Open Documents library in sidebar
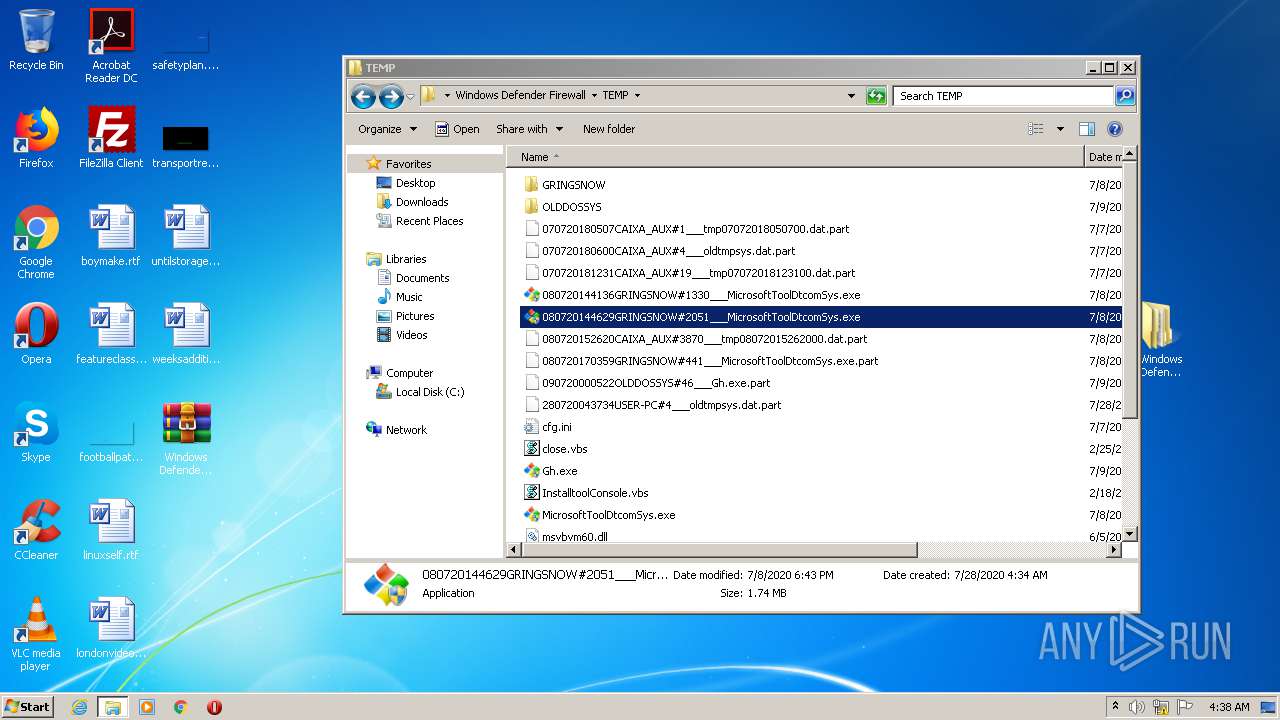This screenshot has height=720, width=1280. 422,278
